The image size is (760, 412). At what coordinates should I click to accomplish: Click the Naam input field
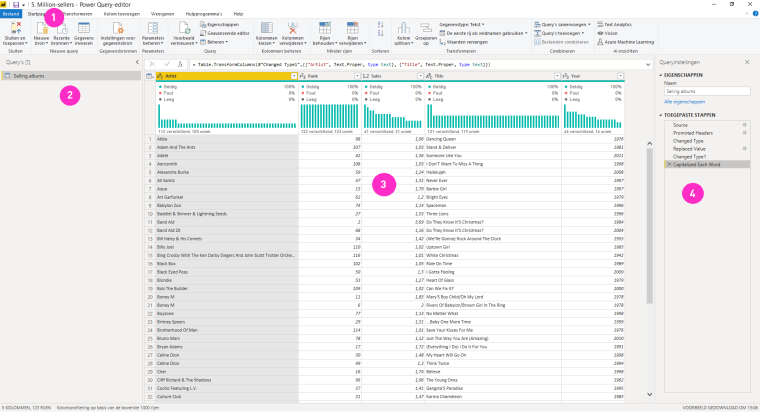click(707, 91)
